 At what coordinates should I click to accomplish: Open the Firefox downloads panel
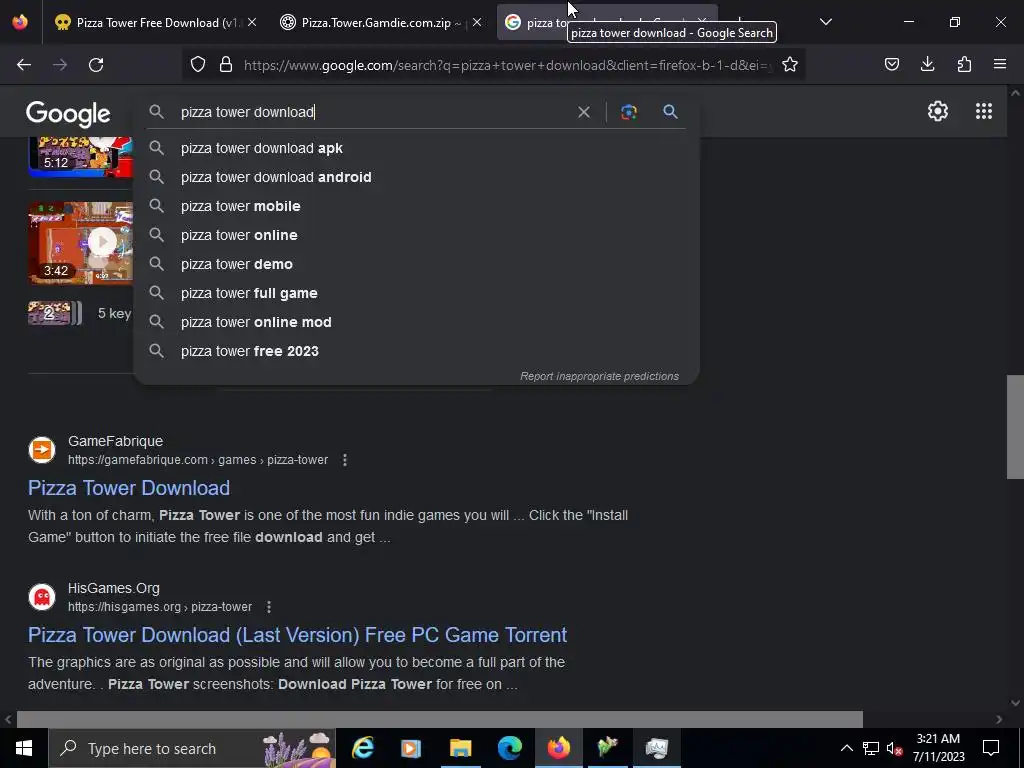(927, 64)
